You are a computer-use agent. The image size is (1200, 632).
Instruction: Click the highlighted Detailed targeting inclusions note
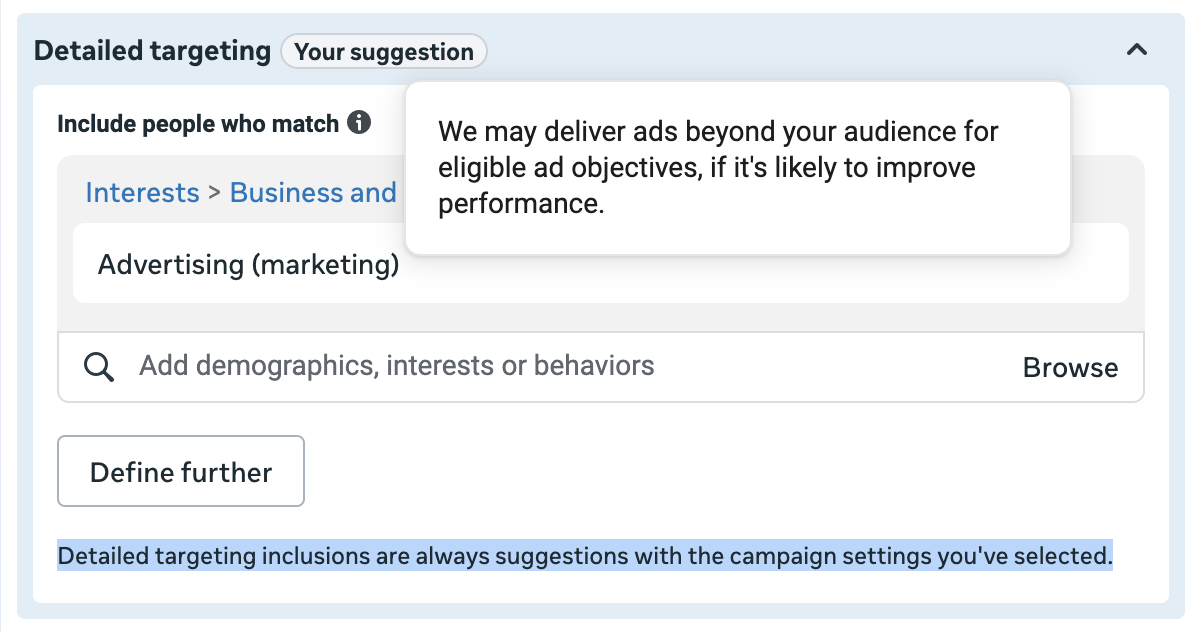click(x=585, y=556)
